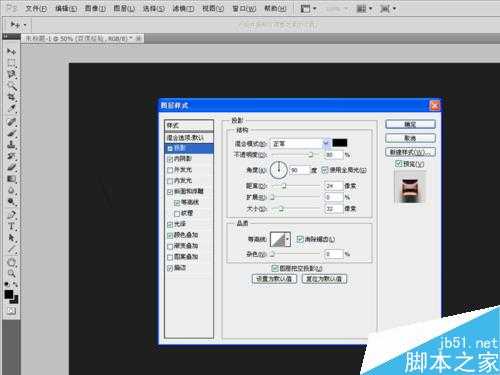Open the 文件(F) File menu
This screenshot has height=375, width=500.
tap(36, 8)
